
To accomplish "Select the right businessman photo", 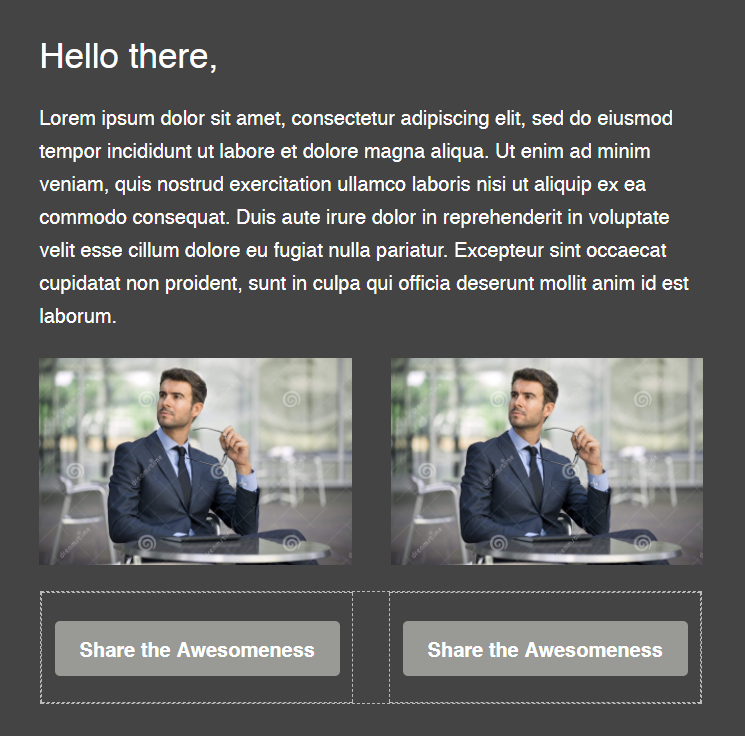I will (547, 461).
